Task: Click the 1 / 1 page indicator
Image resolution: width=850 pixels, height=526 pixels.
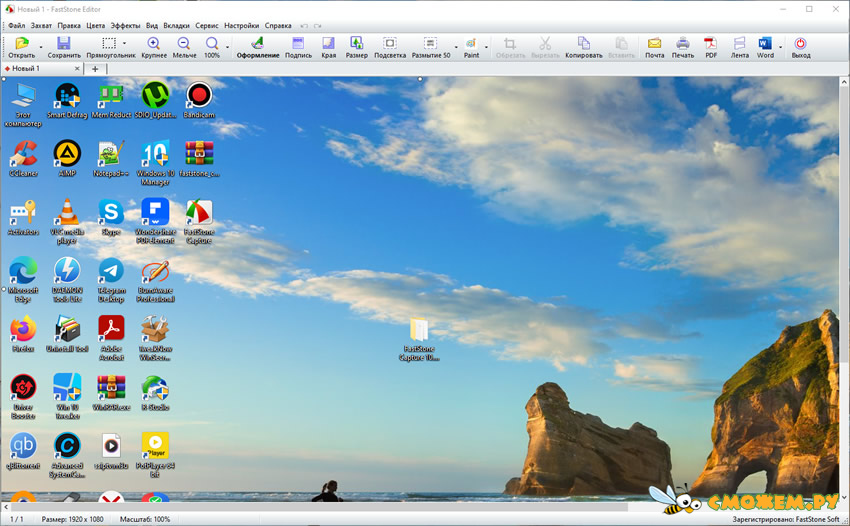Action: click(x=17, y=519)
